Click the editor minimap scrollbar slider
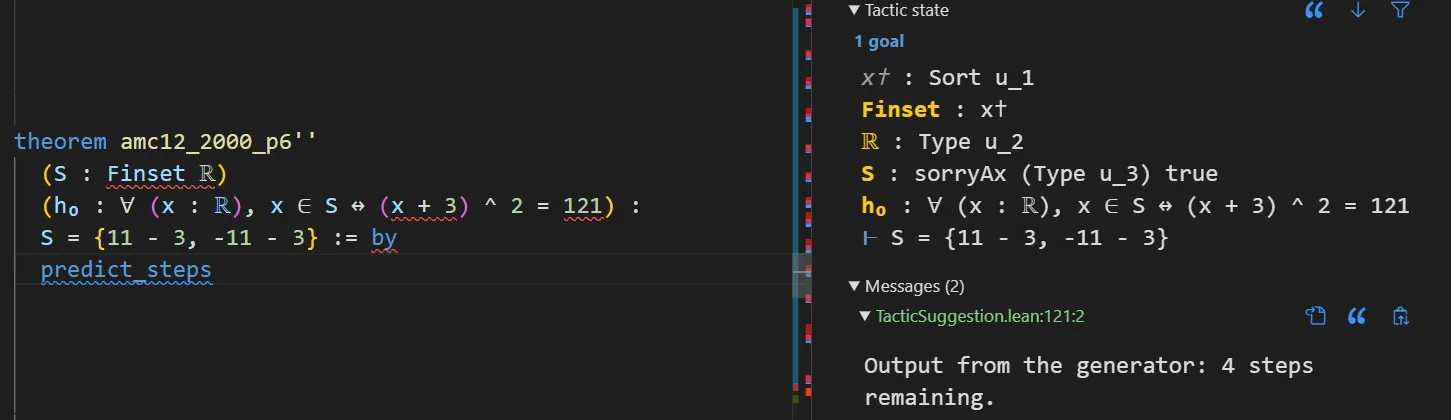This screenshot has width=1451, height=420. click(x=802, y=276)
